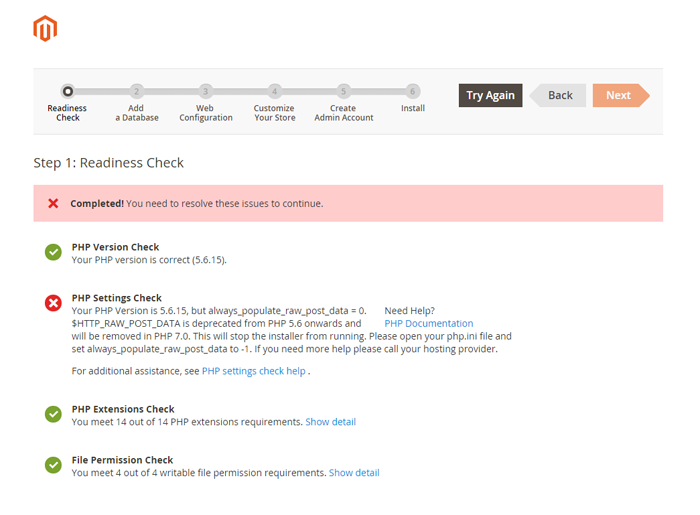Viewport: 700px width, 515px height.
Task: Select step 2 Add a Database circle
Action: point(137,91)
